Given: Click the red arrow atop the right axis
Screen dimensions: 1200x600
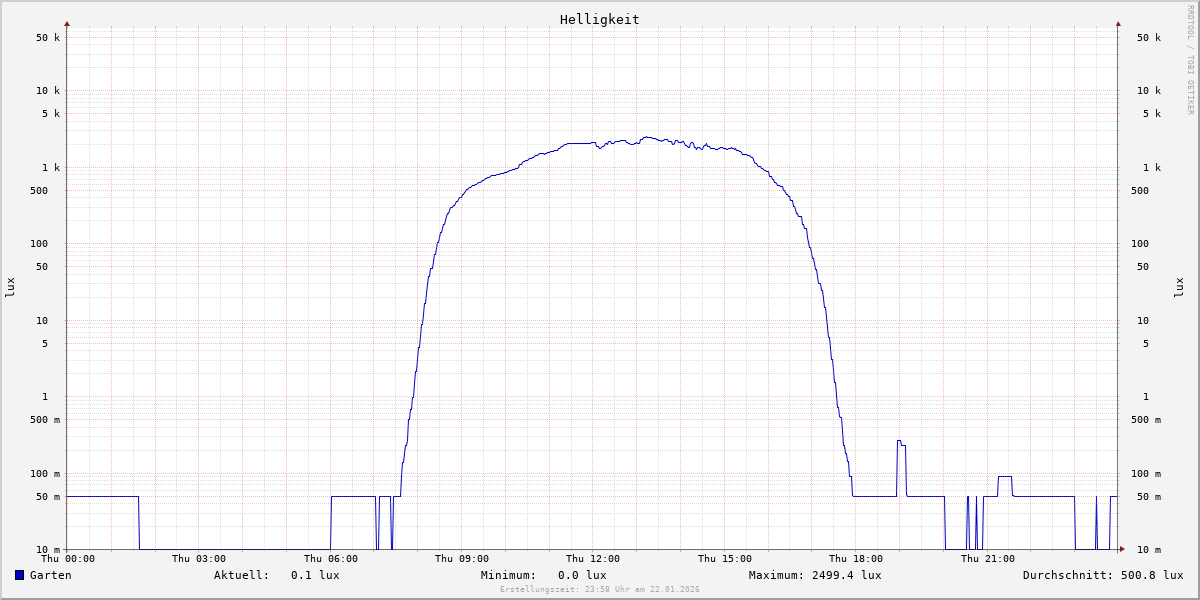Looking at the screenshot, I should pyautogui.click(x=1118, y=23).
